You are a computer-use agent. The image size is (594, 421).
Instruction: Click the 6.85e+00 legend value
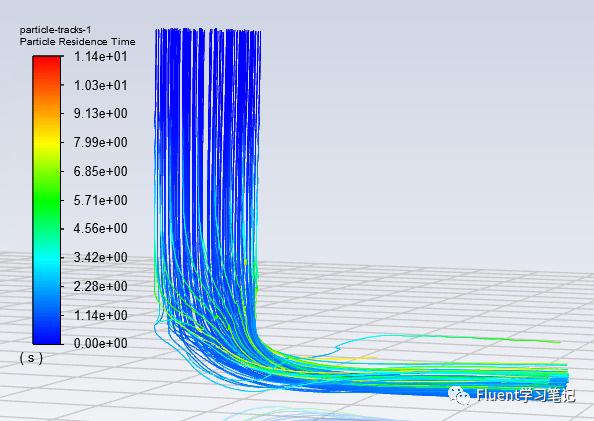tap(100, 171)
